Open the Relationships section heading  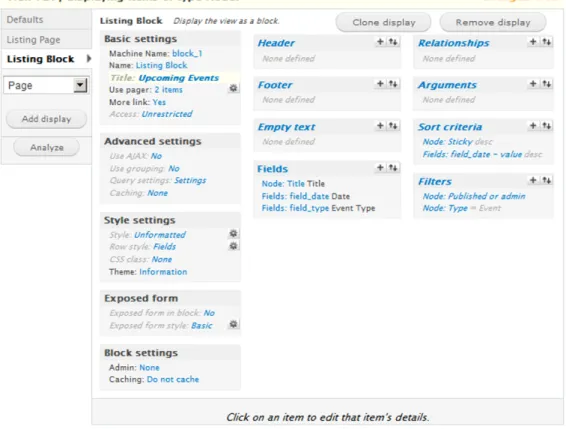tap(454, 43)
